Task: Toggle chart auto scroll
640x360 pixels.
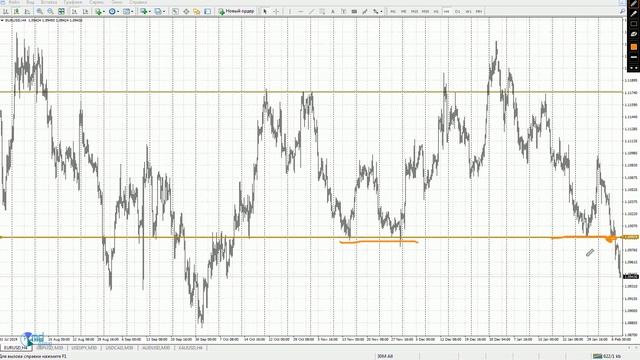Action: [x=74, y=11]
